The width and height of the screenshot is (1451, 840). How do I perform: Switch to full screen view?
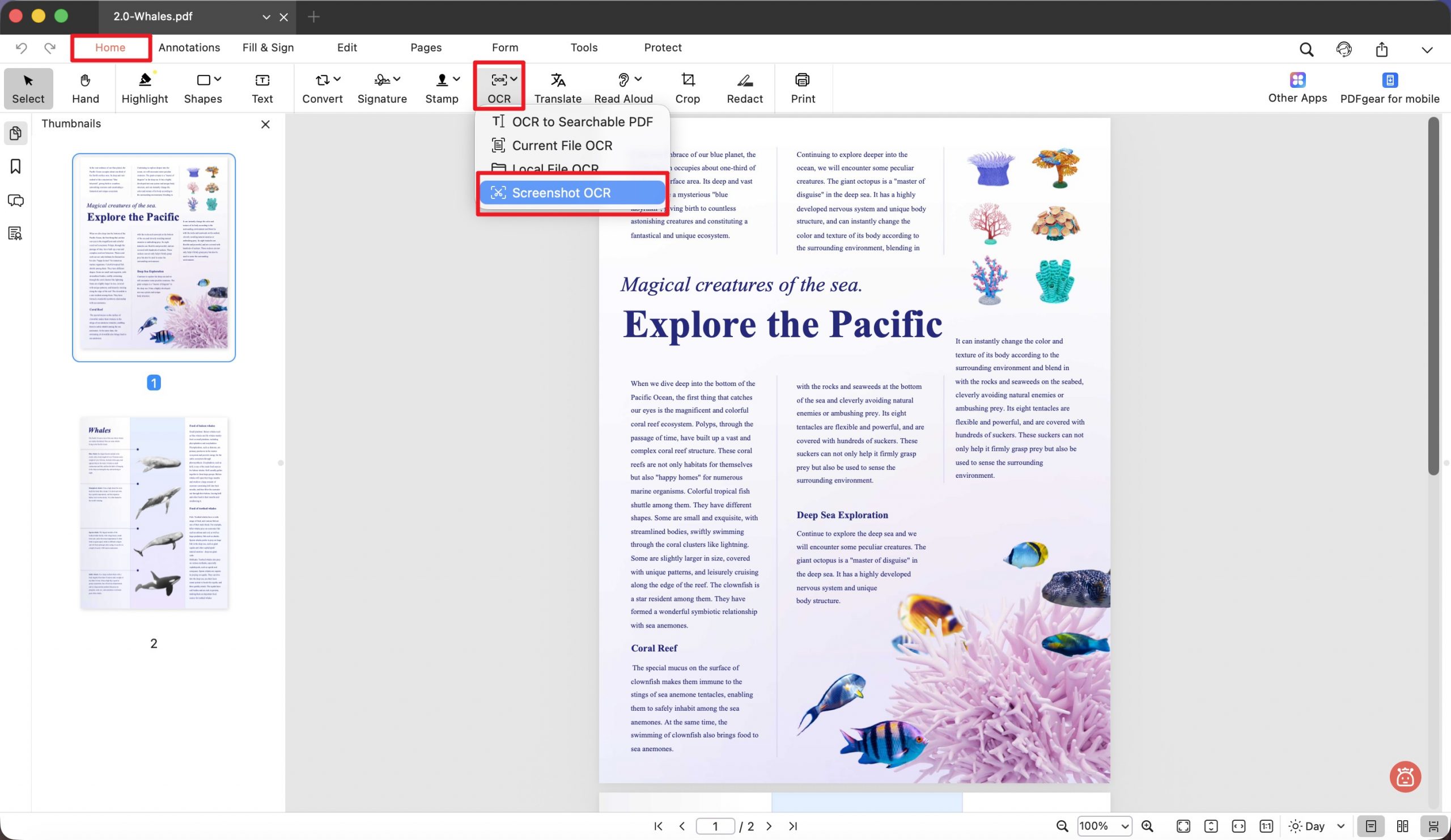point(1183,826)
